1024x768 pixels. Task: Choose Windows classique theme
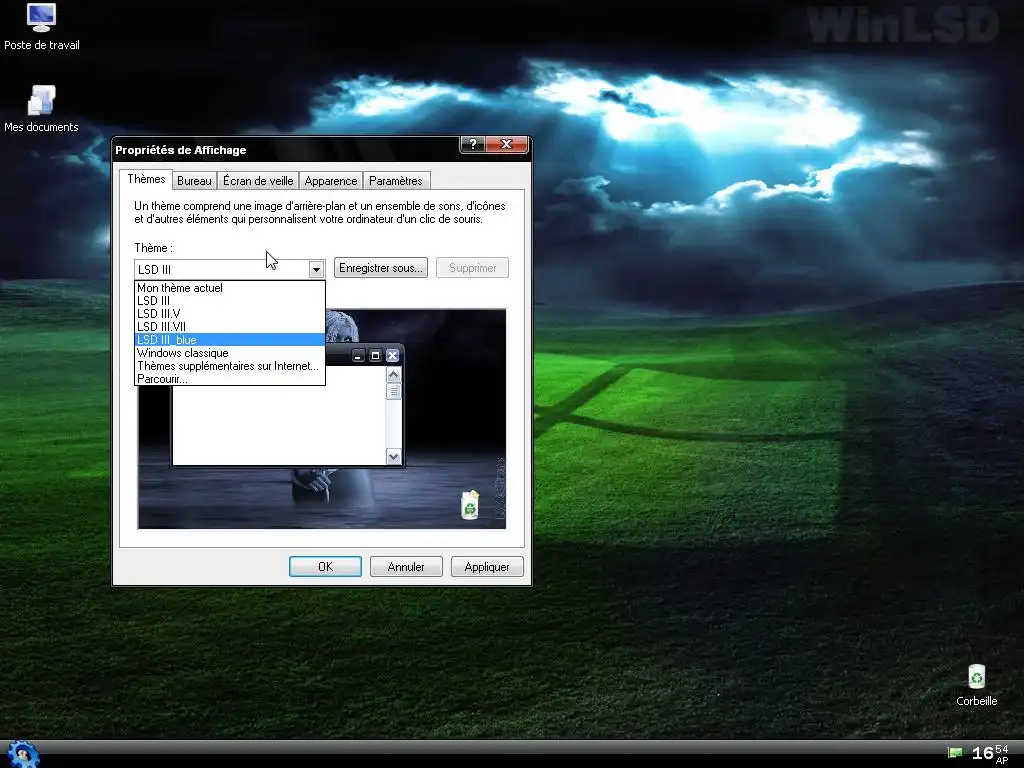[x=230, y=353]
